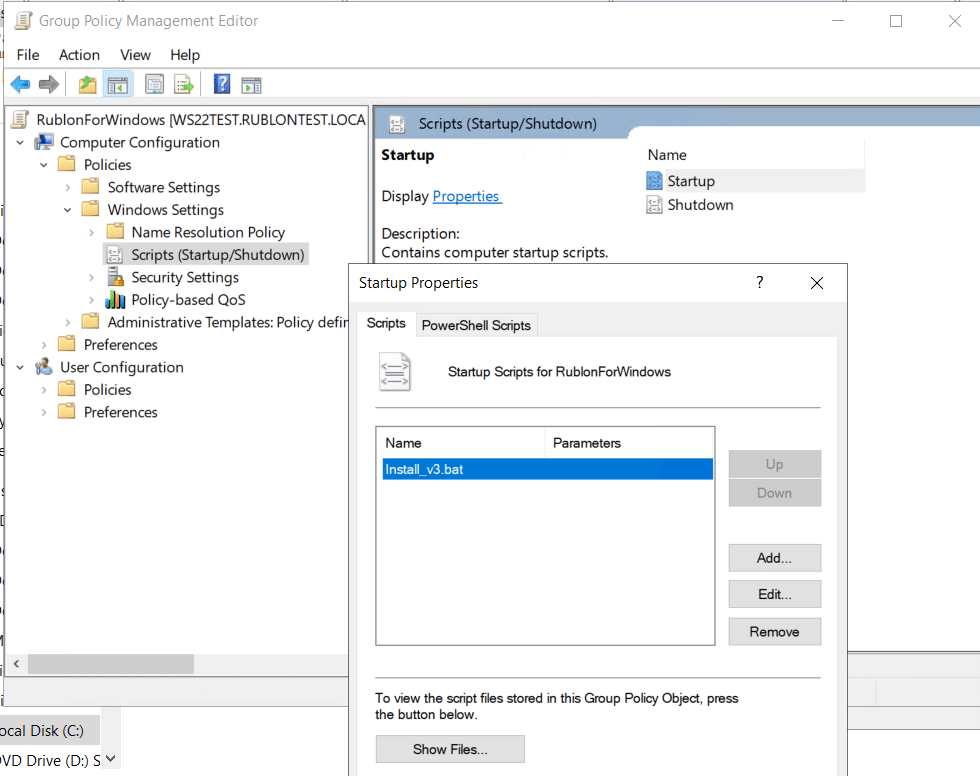Select the Shutdown entry in the list
The height and width of the screenshot is (776, 980).
point(700,205)
